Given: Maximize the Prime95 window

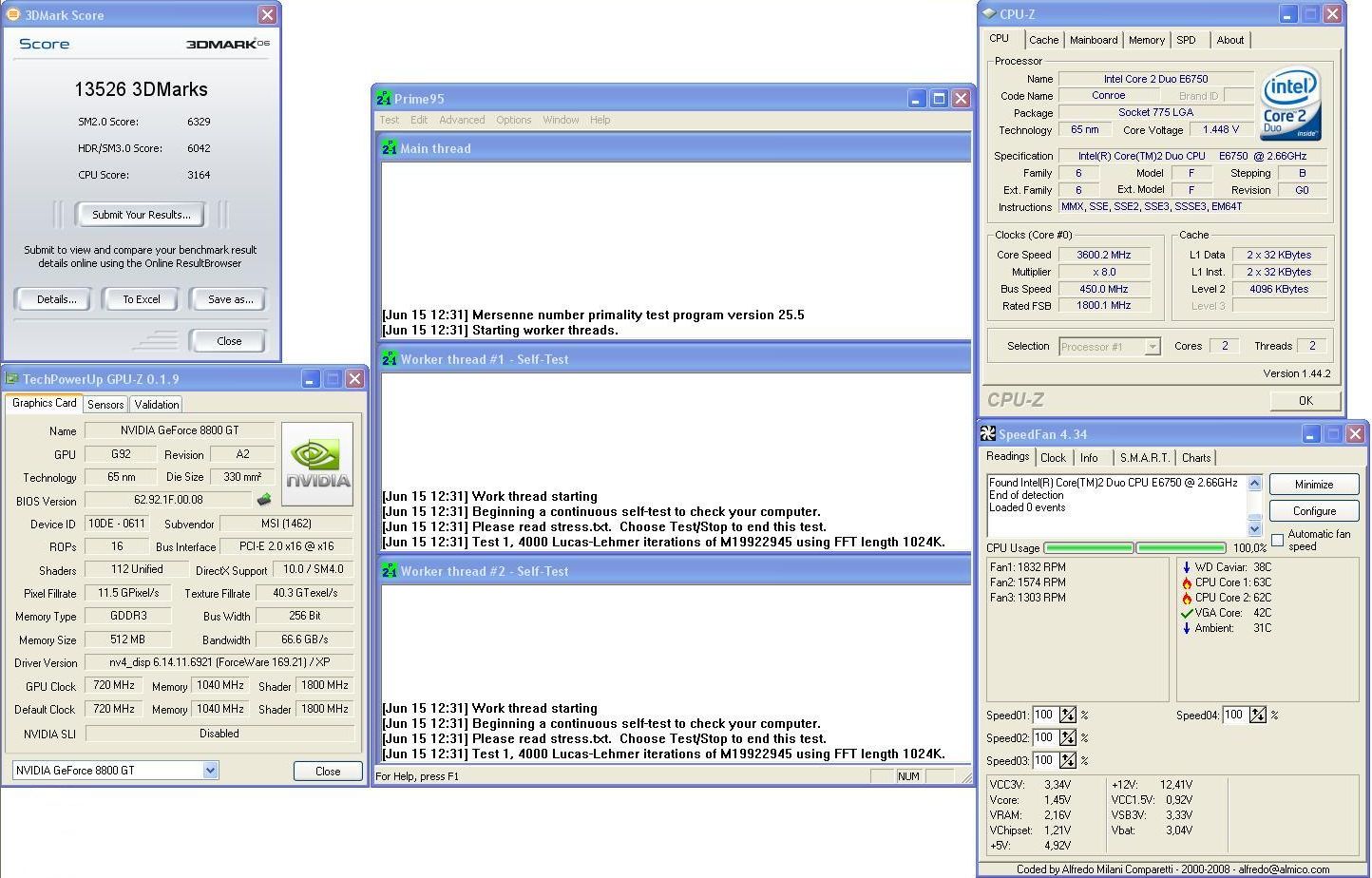Looking at the screenshot, I should (x=939, y=98).
